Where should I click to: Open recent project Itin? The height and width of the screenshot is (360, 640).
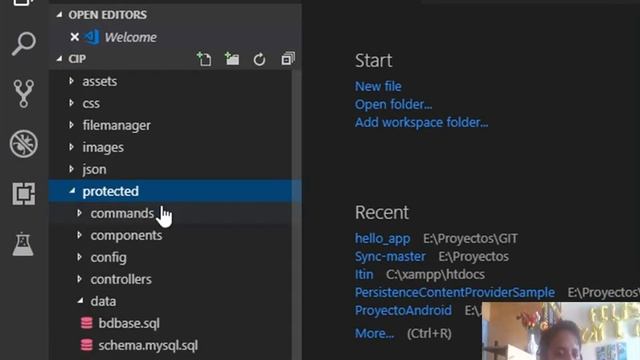click(364, 274)
